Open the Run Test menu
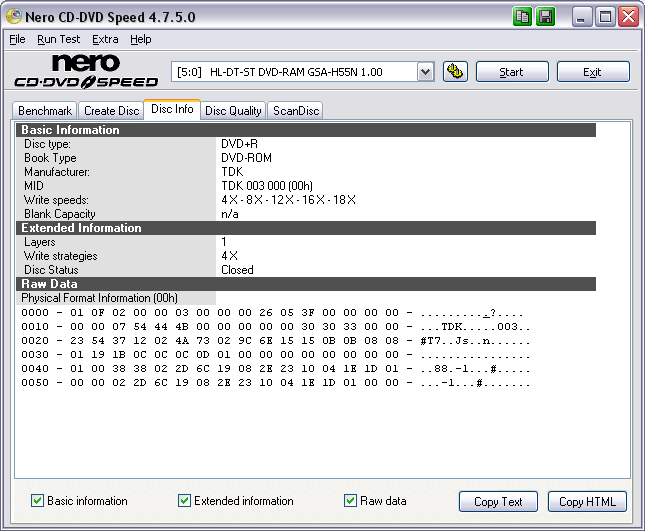This screenshot has height=531, width=645. click(x=58, y=39)
